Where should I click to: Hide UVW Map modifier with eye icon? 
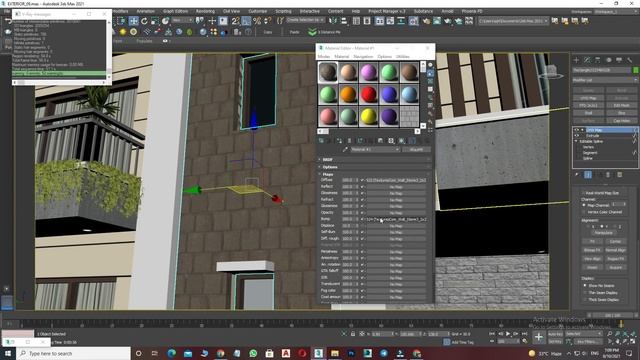click(577, 130)
